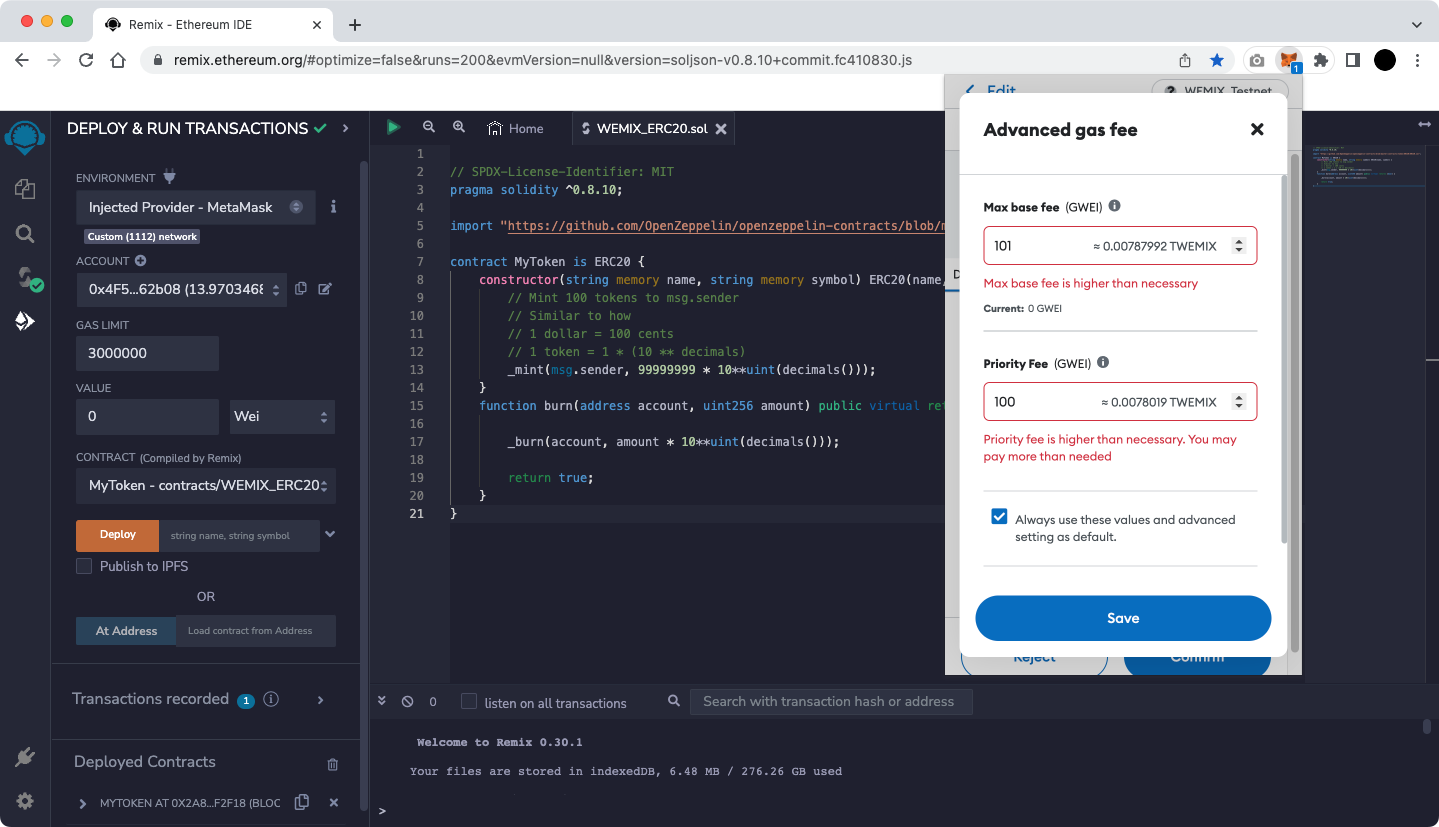Screen dimensions: 1439x827
Task: Click the green run script play icon
Action: pyautogui.click(x=393, y=127)
